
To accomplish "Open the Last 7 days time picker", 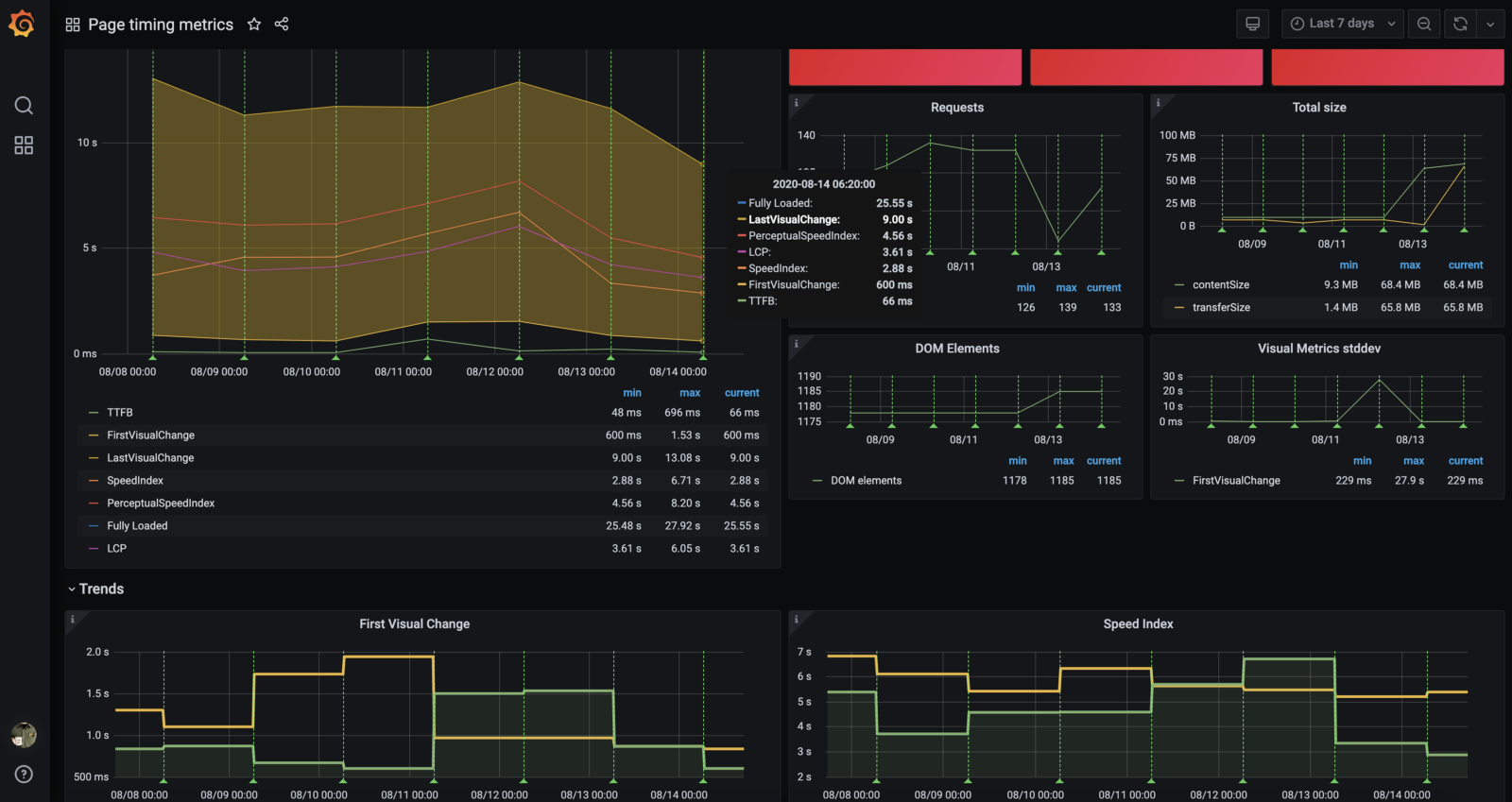I will 1343,24.
